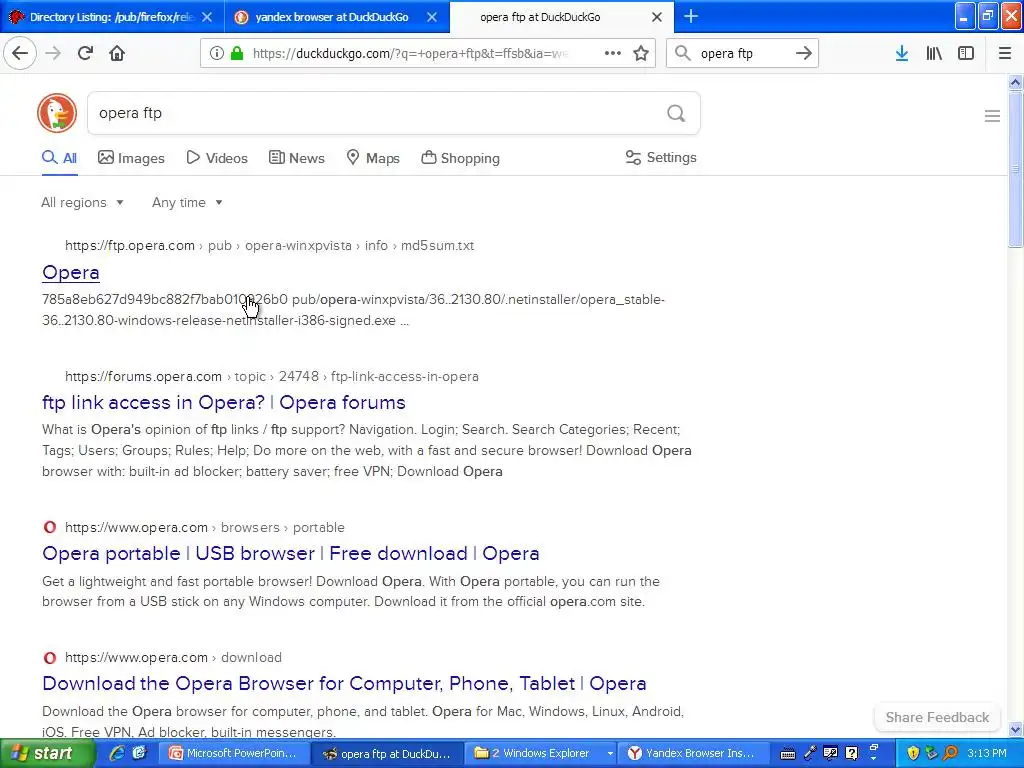Close the yandex browser DuckDuckGo tab
This screenshot has height=768, width=1024.
pos(432,17)
